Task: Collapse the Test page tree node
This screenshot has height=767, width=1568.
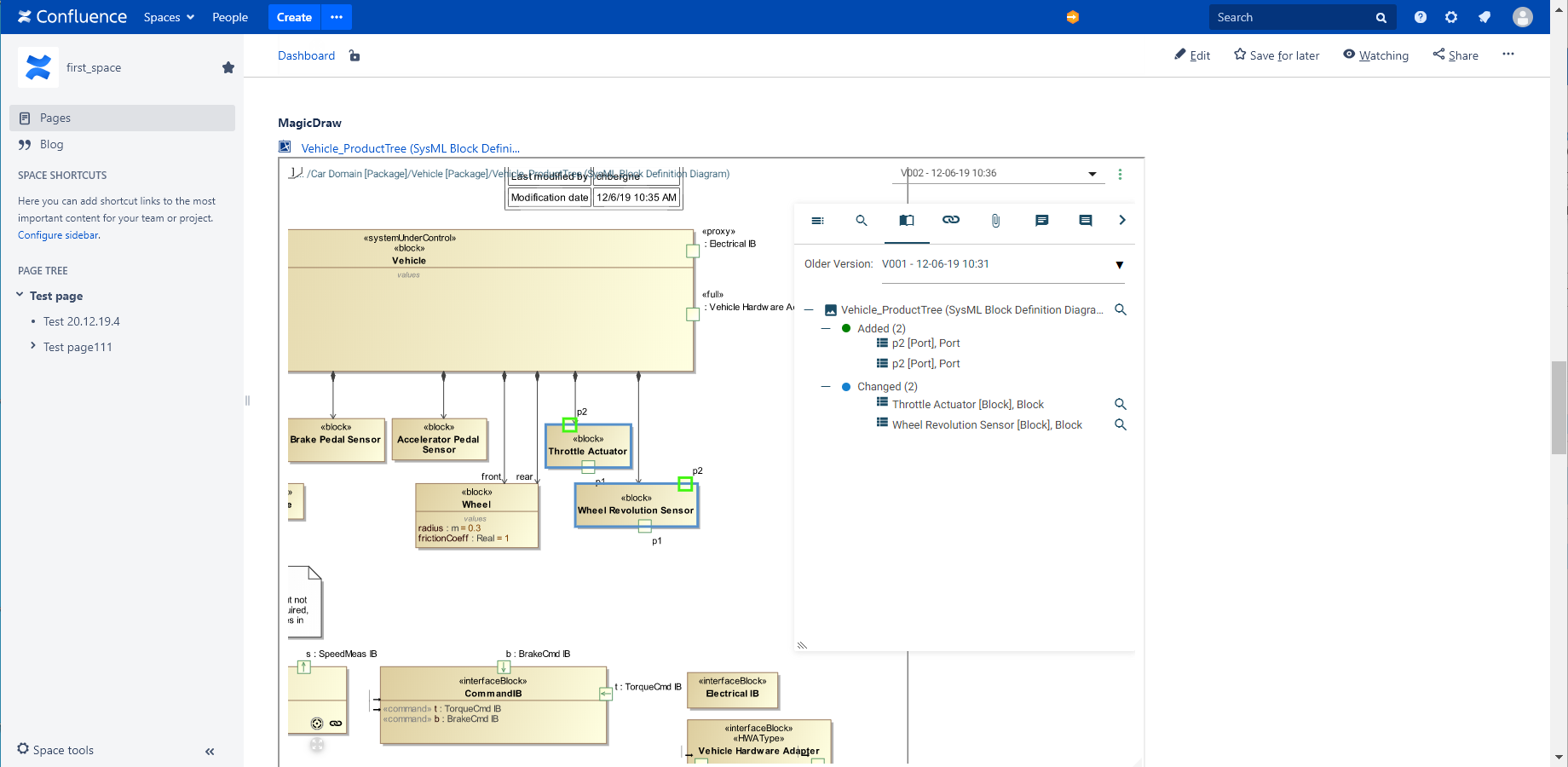Action: [x=20, y=295]
